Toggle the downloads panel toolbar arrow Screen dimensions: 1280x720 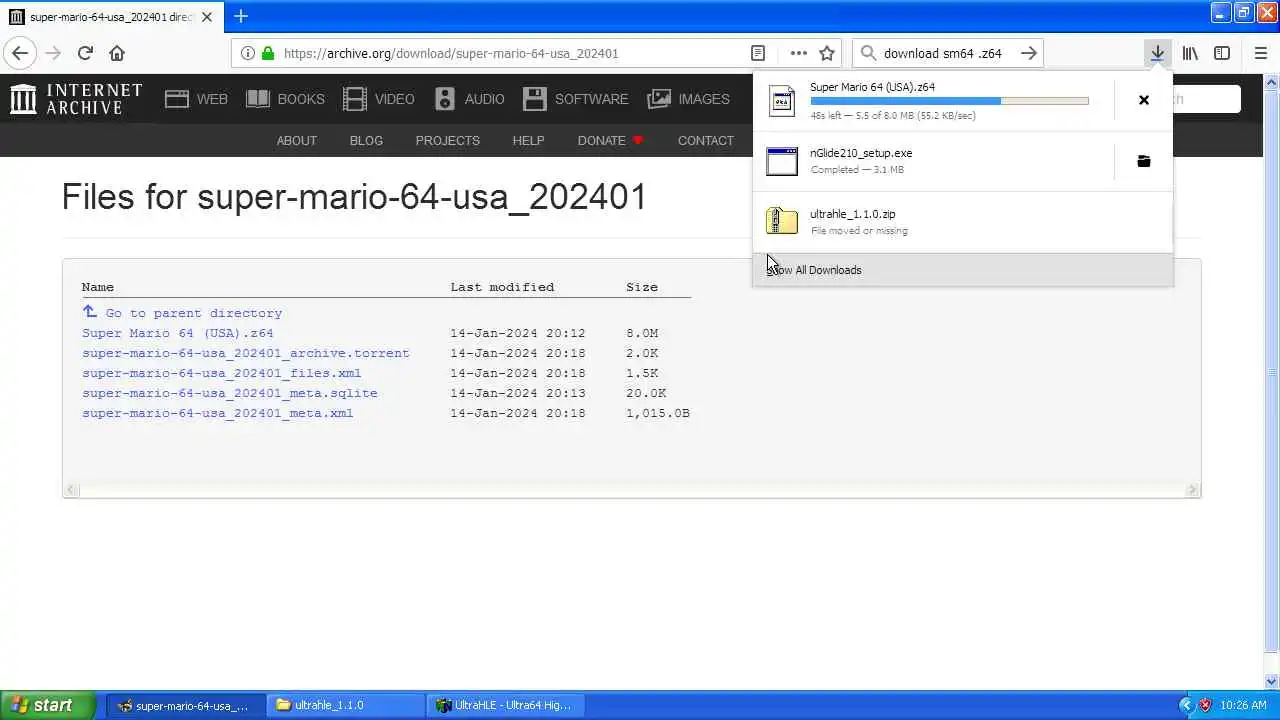tap(1157, 53)
